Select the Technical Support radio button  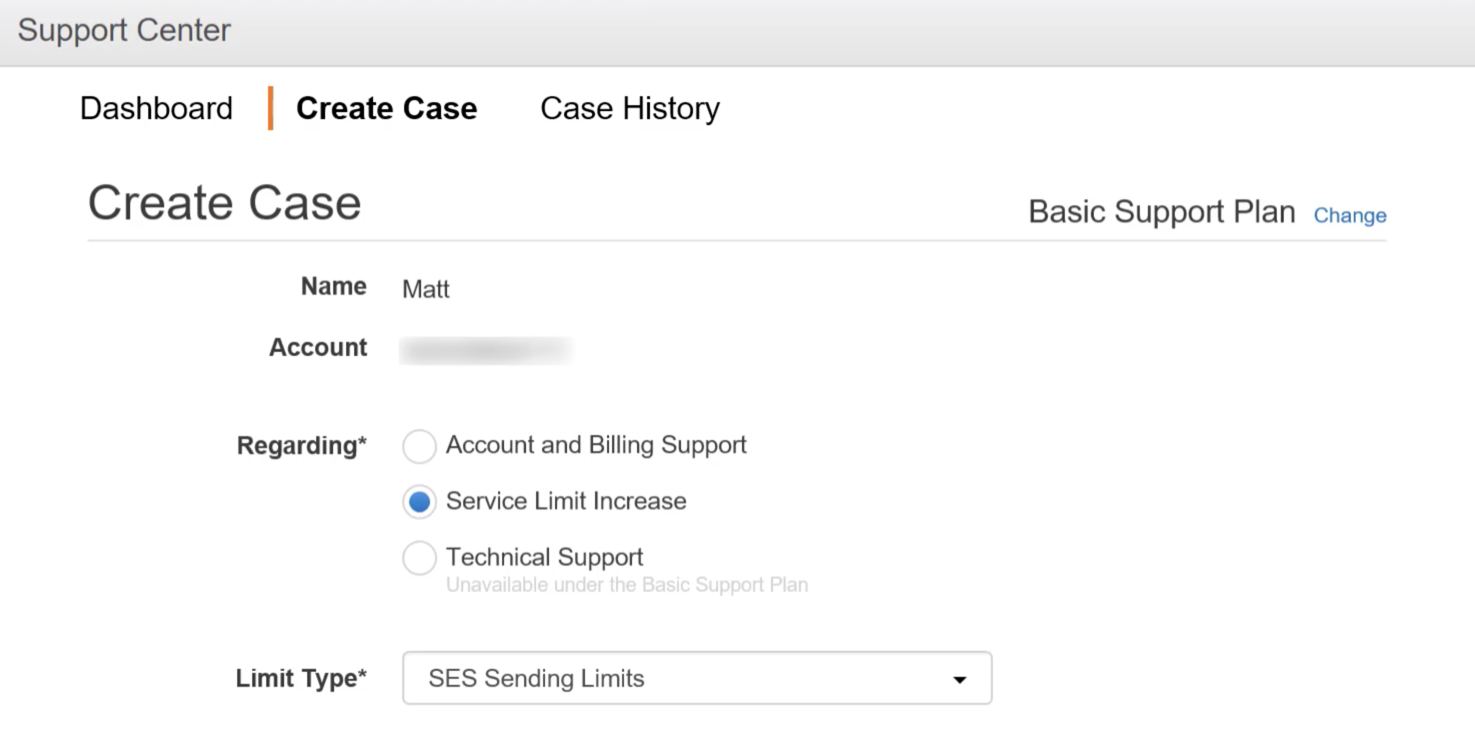click(x=419, y=558)
